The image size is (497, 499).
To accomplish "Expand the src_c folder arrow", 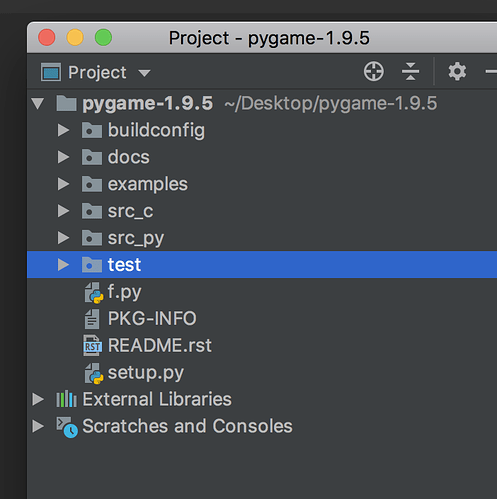I will (63, 211).
